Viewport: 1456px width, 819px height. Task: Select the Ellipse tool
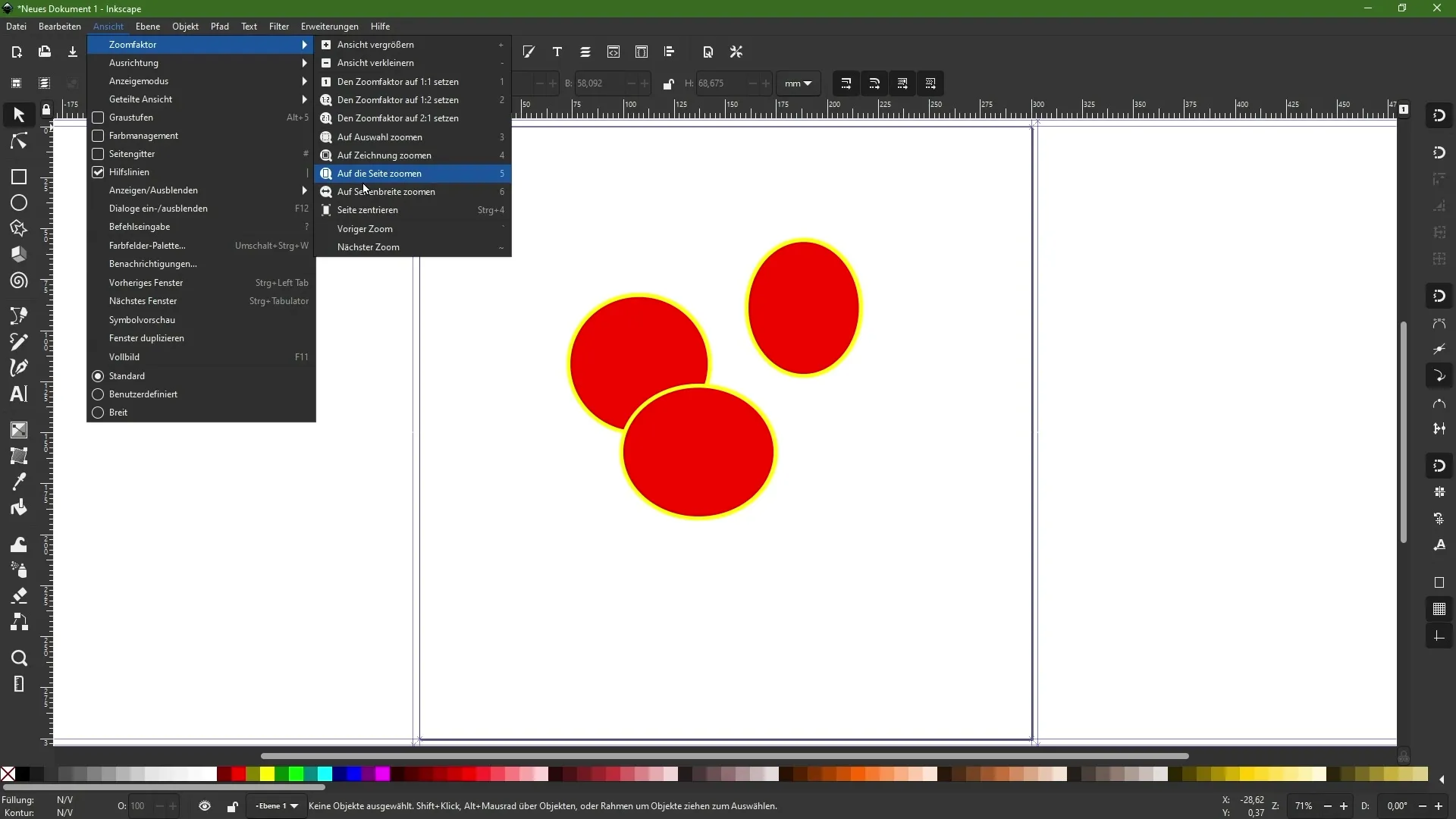pyautogui.click(x=19, y=203)
